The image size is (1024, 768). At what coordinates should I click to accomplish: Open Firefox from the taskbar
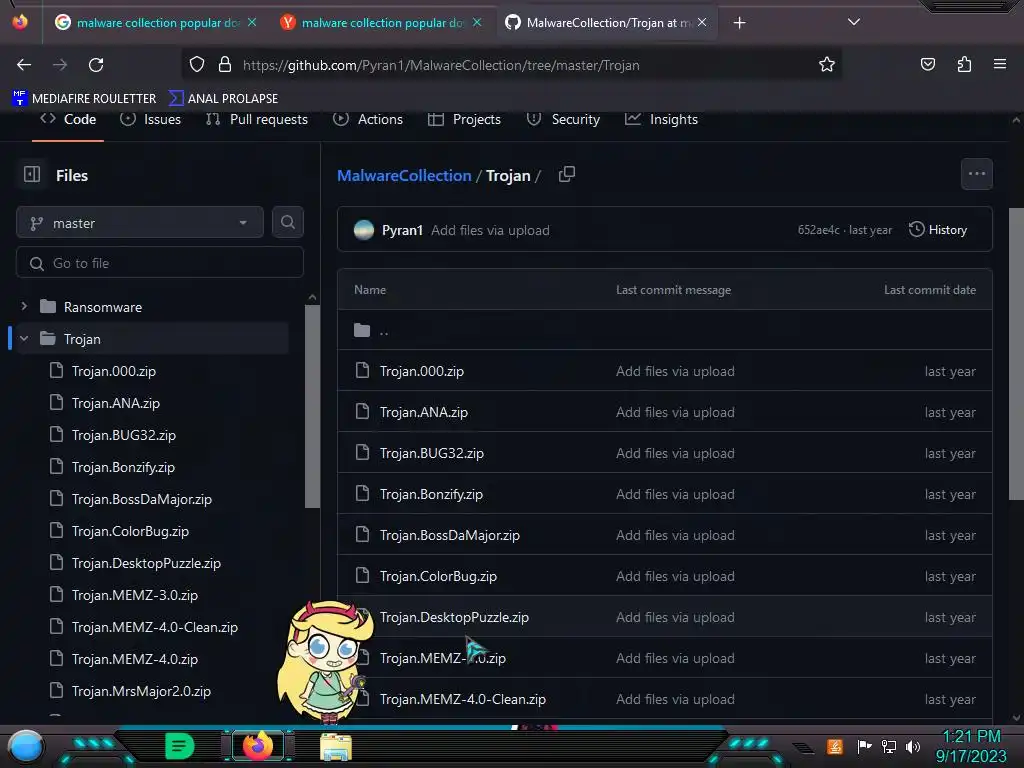coord(258,746)
